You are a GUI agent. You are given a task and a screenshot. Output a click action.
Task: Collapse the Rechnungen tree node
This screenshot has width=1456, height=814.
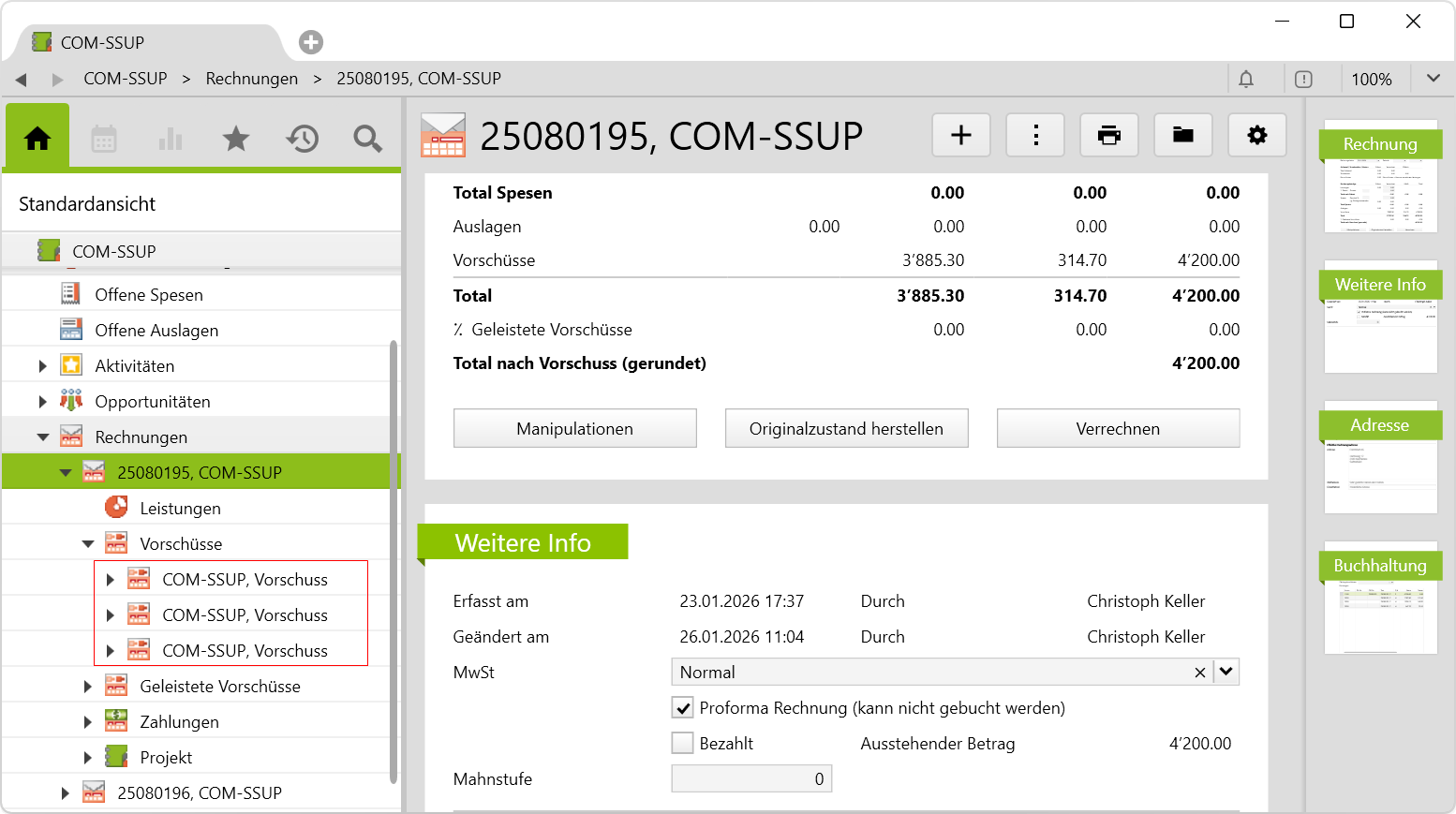[x=43, y=437]
